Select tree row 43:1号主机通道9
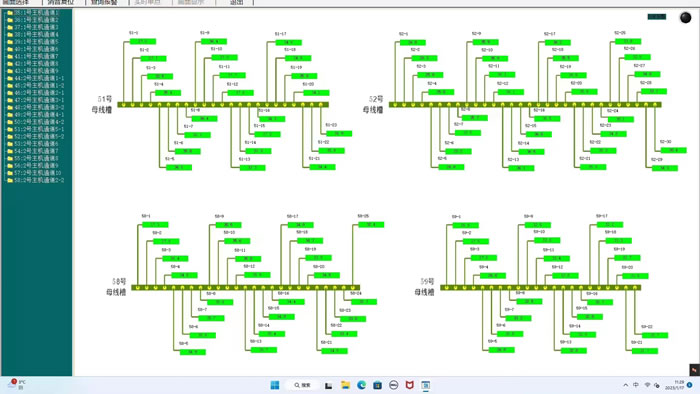 pos(33,71)
